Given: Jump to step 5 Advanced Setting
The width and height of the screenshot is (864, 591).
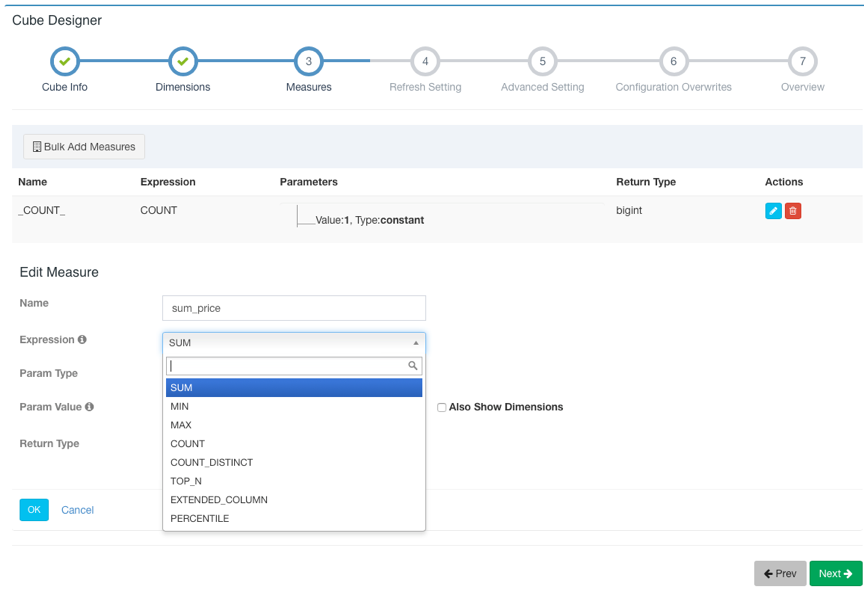Looking at the screenshot, I should pyautogui.click(x=542, y=62).
